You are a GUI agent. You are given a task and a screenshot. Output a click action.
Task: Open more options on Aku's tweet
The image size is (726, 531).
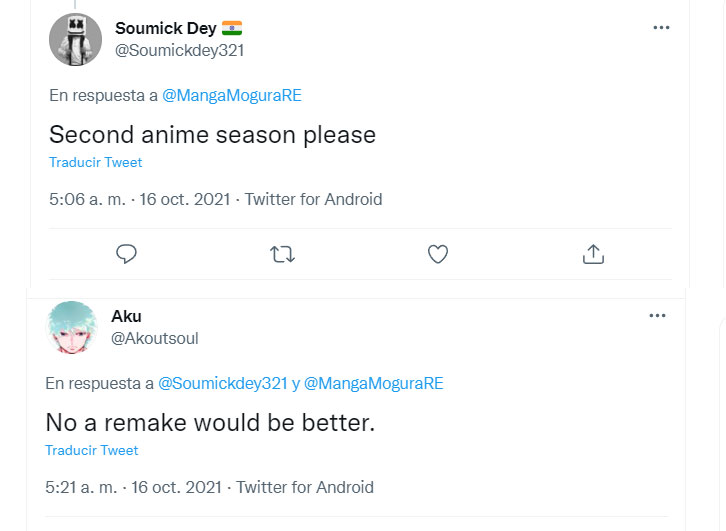(657, 316)
